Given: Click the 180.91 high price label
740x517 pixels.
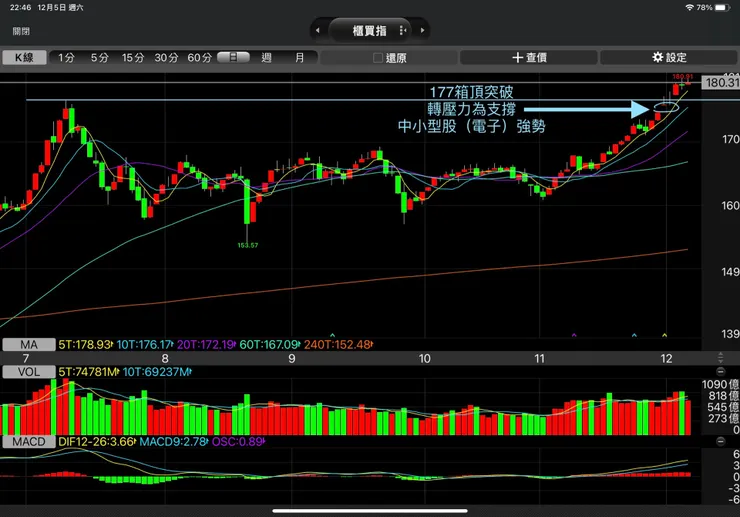Looking at the screenshot, I should pos(683,76).
